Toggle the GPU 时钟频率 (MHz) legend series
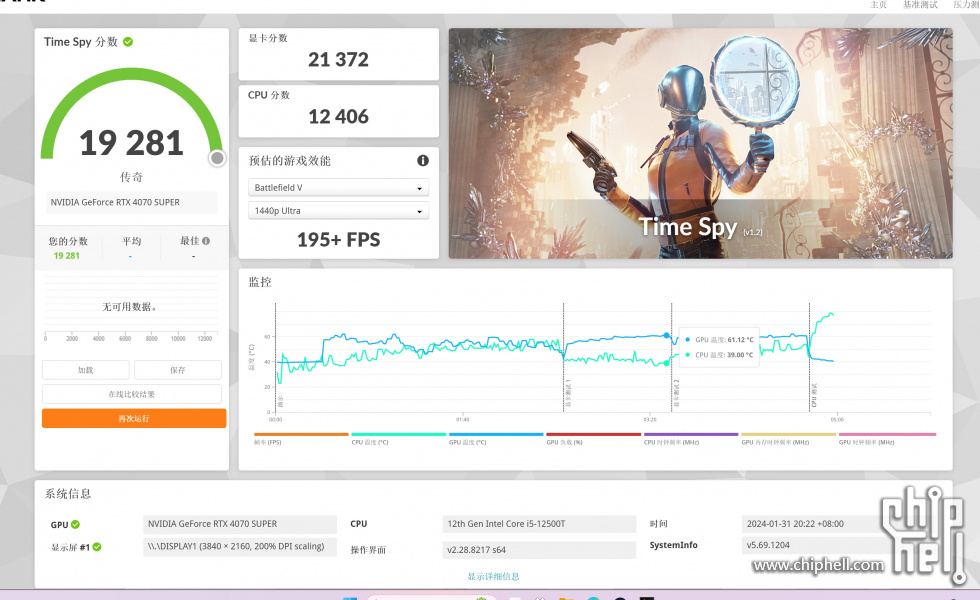 888,438
